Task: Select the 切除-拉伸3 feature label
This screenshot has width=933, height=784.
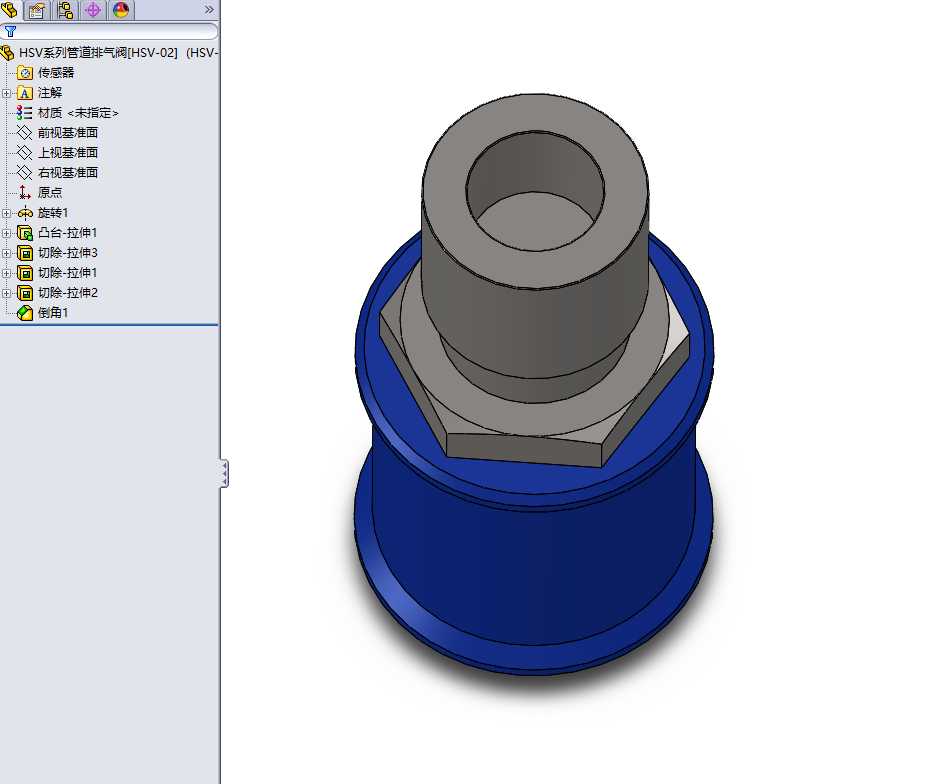Action: tap(68, 253)
